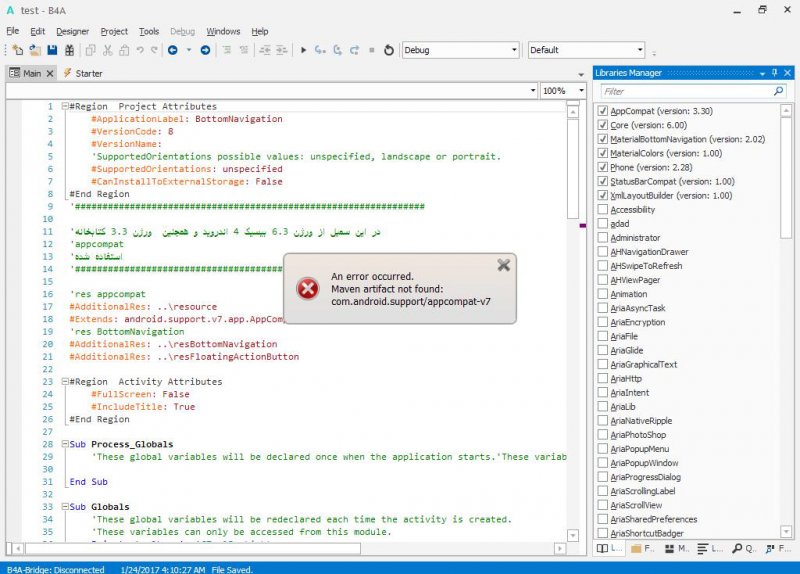Click the magnifier icon in the Filter box

coord(779,91)
